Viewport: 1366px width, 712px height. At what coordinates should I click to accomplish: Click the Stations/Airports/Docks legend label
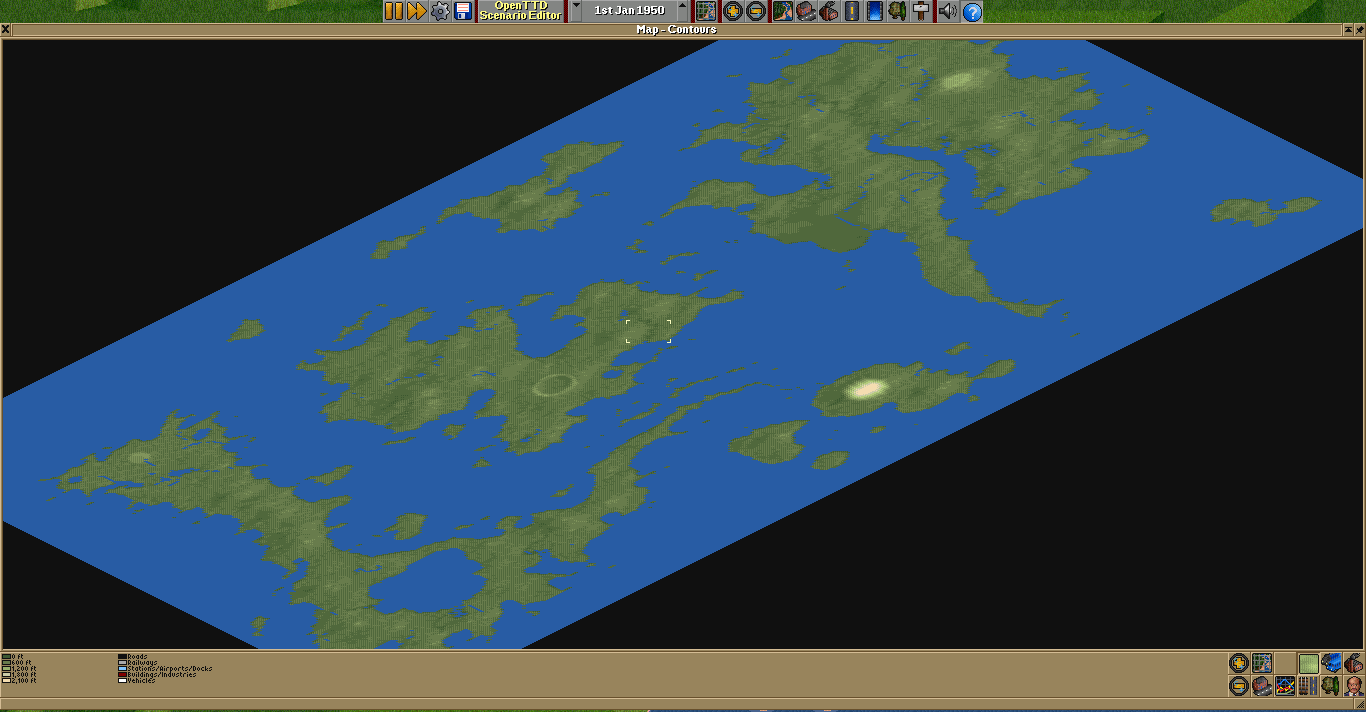[170, 669]
